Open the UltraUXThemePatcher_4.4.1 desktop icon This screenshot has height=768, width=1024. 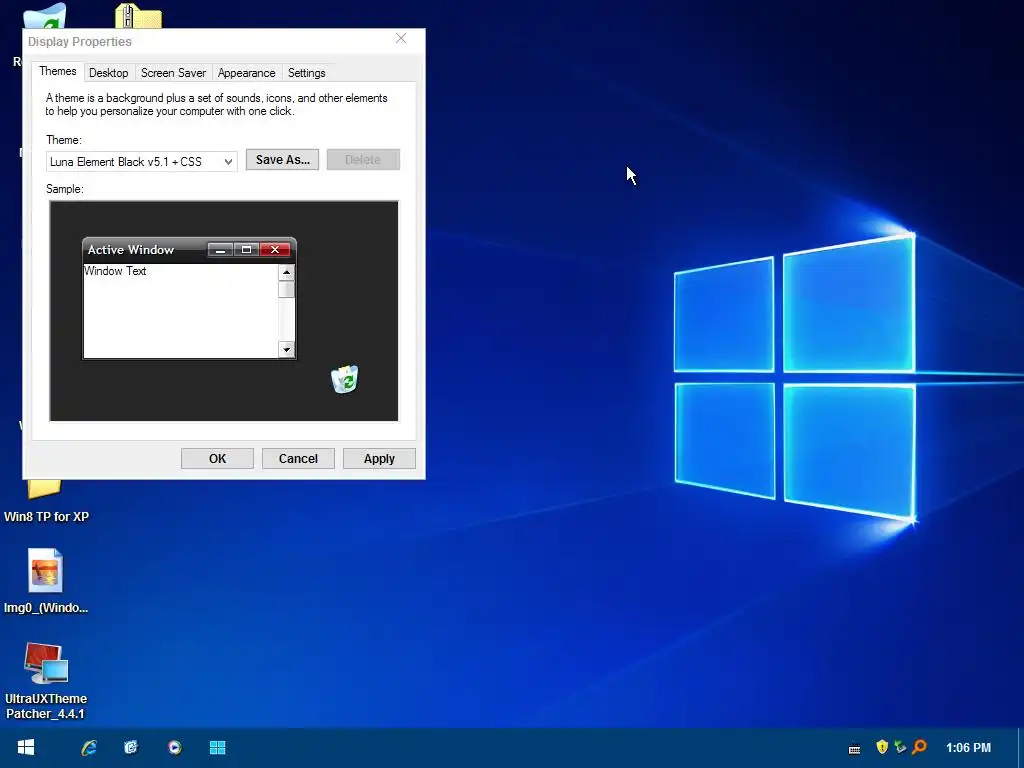click(x=46, y=680)
